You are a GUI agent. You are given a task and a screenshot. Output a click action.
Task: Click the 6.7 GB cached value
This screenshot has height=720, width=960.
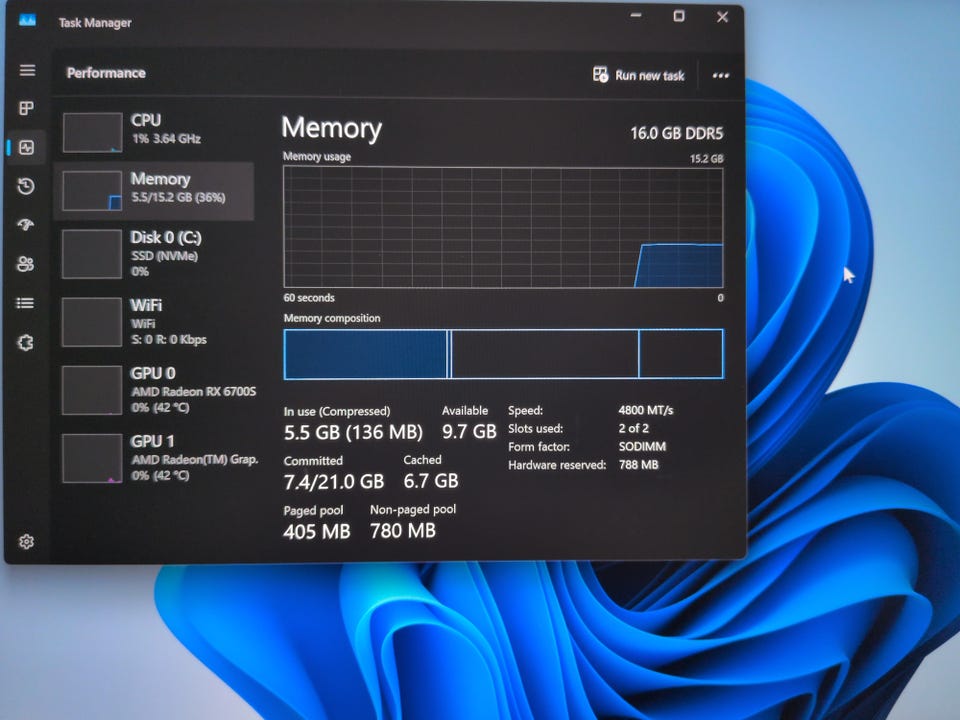pyautogui.click(x=430, y=481)
